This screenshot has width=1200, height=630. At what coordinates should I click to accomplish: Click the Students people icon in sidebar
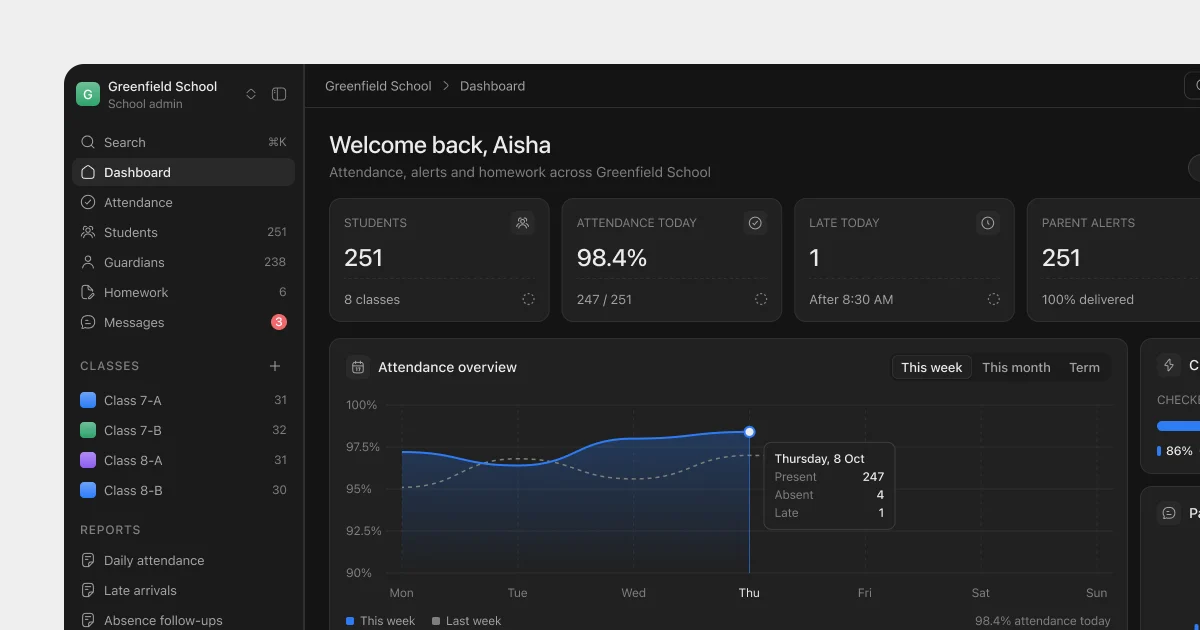(88, 232)
